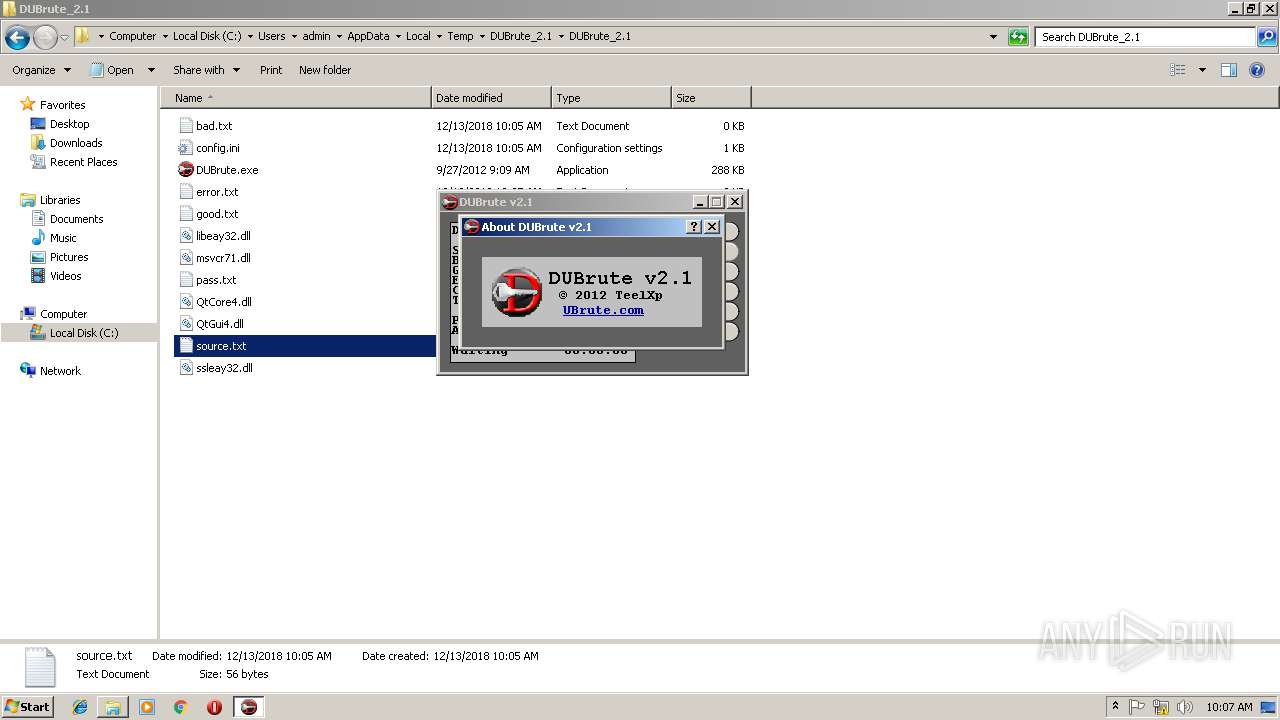Viewport: 1280px width, 720px height.
Task: Open the Start menu
Action: [x=27, y=707]
